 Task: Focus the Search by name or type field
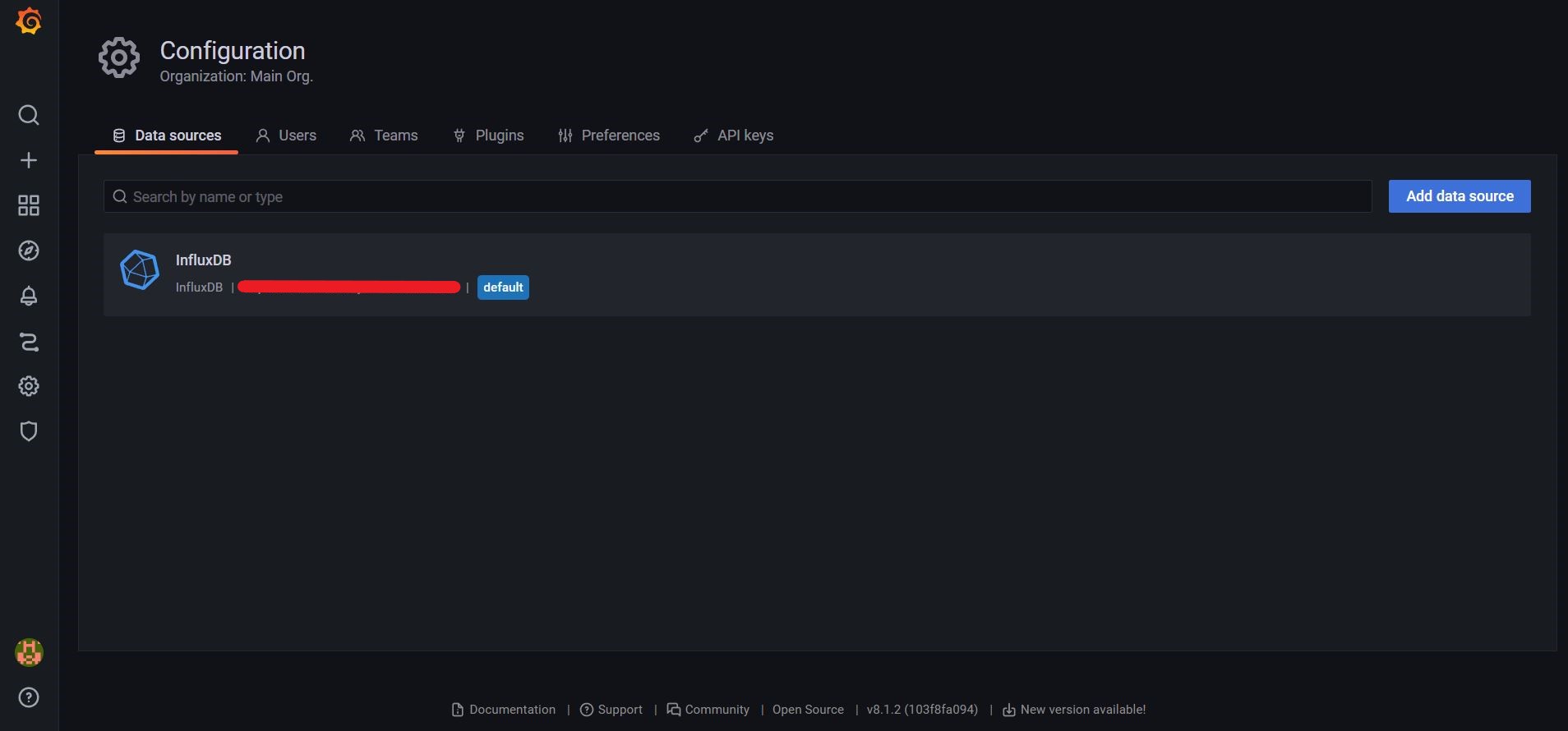pos(737,196)
